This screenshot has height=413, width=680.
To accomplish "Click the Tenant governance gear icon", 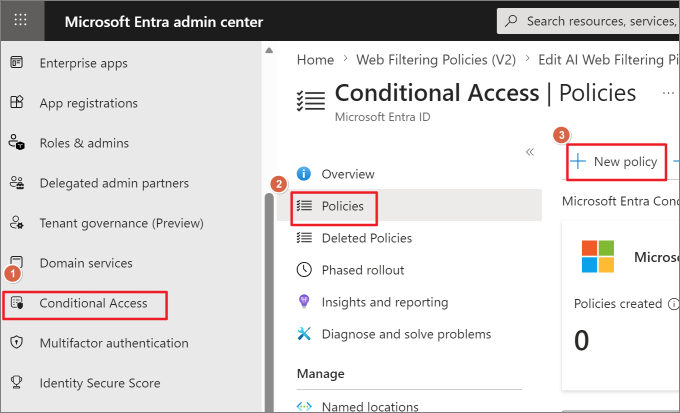I will [x=17, y=223].
